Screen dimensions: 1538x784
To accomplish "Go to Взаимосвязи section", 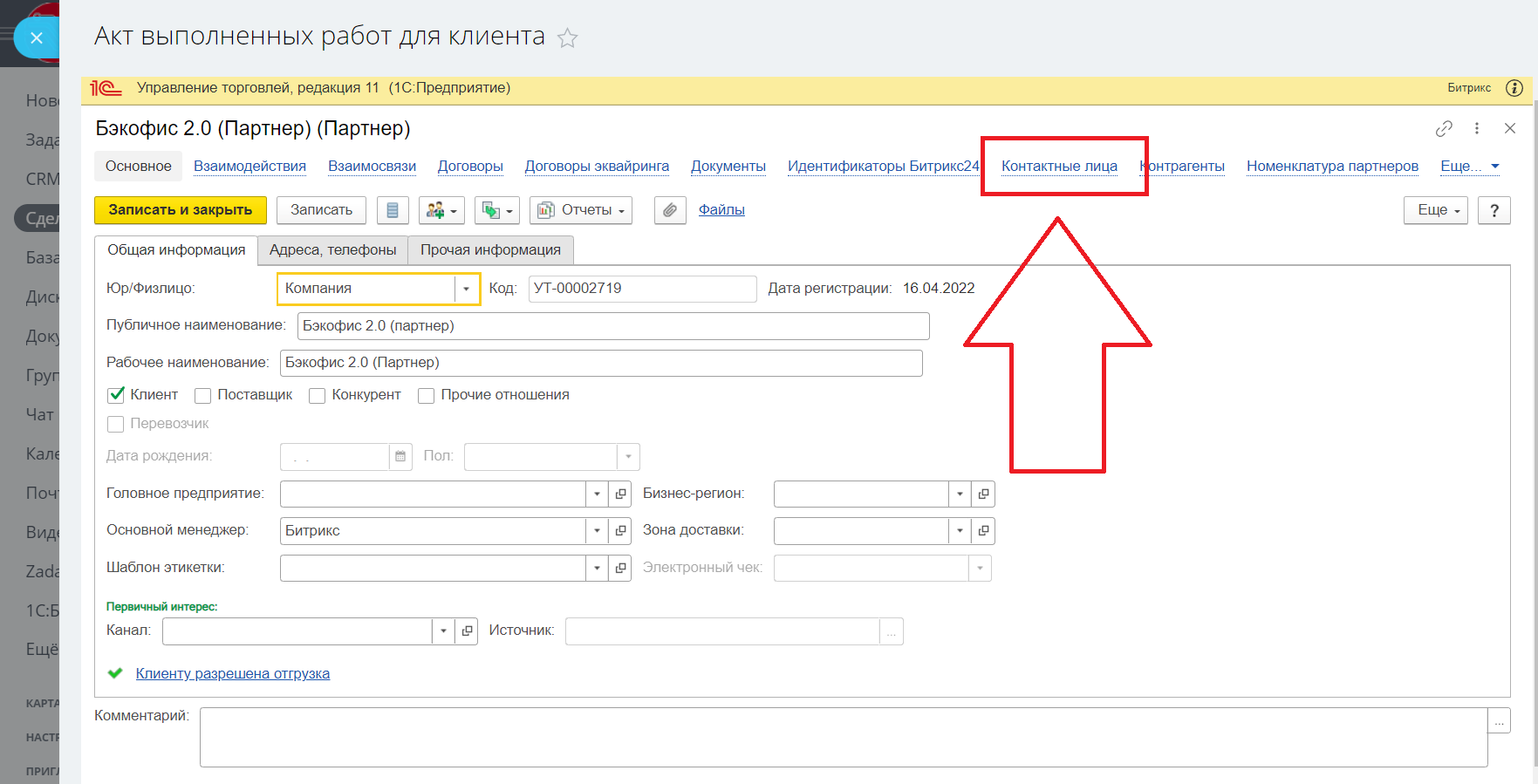I will click(372, 166).
